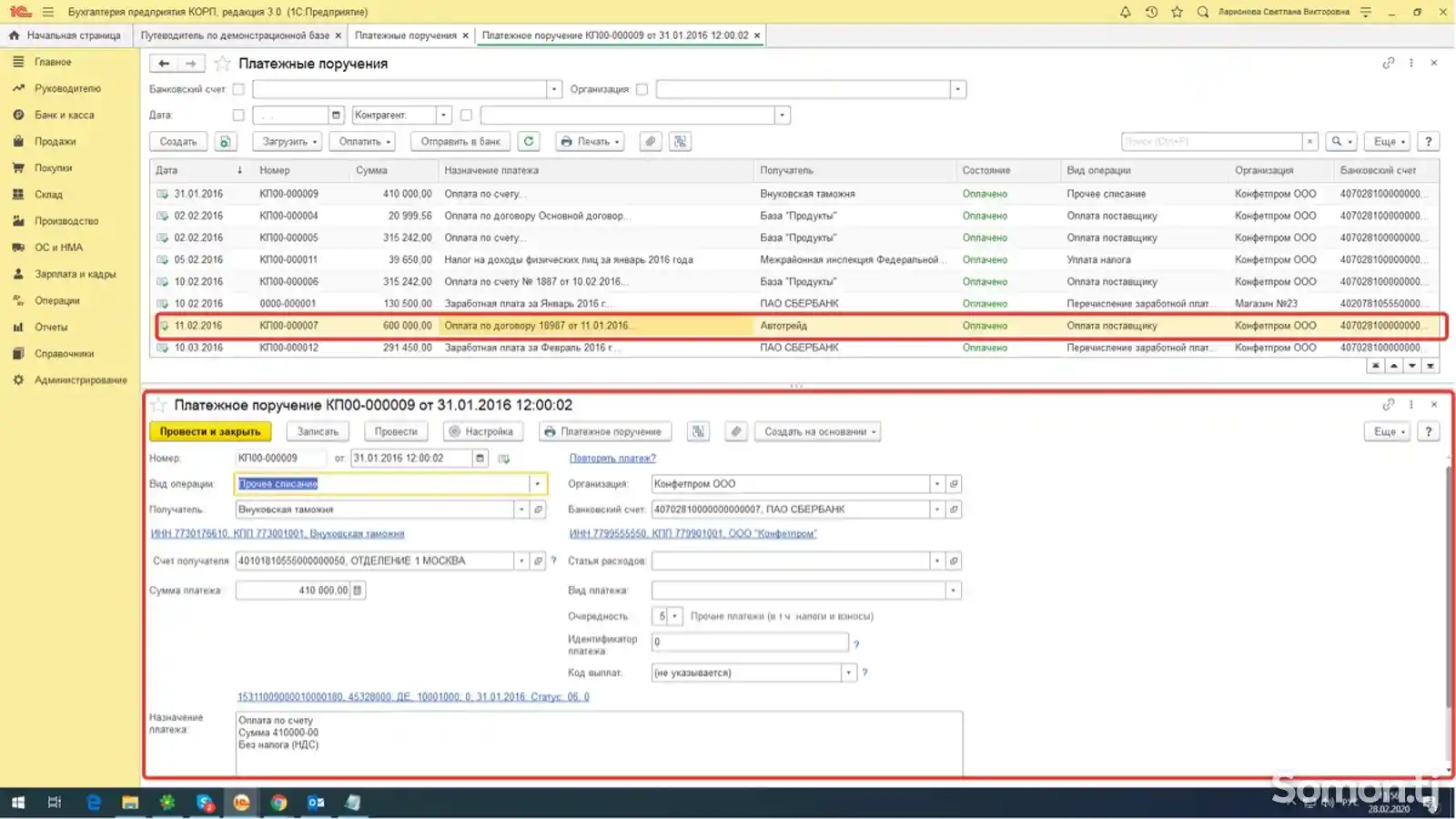Add Платежные поручения list to favorites
Screen dimensions: 1456x819
tap(222, 64)
